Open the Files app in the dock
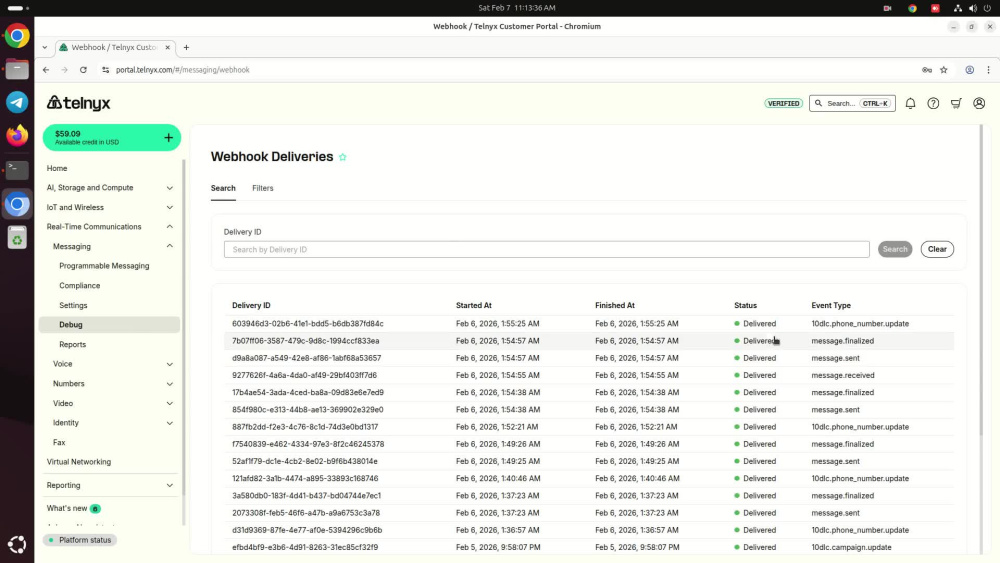The width and height of the screenshot is (1000, 563). [17, 69]
